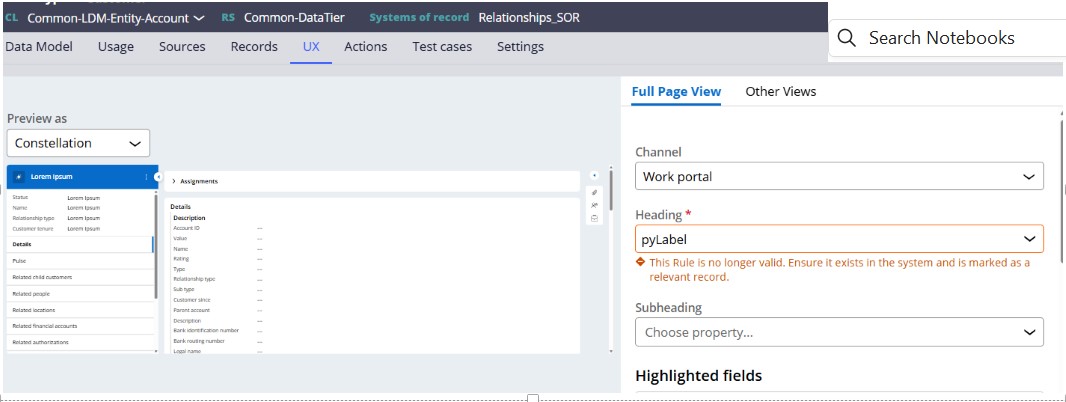The image size is (1066, 402).
Task: Select Related people in preview list
Action: (31, 294)
